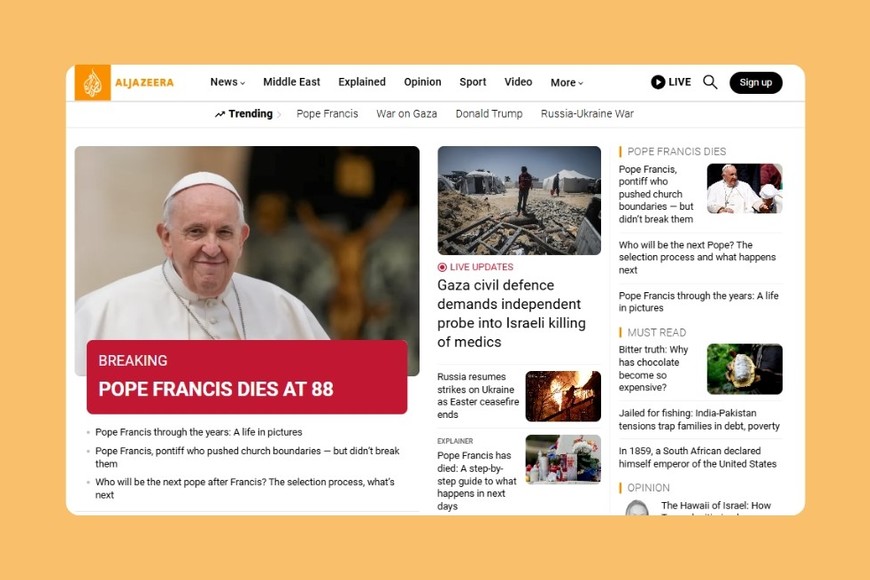870x580 pixels.
Task: Select the Russia-Ukraine War trending topic
Action: coord(587,114)
